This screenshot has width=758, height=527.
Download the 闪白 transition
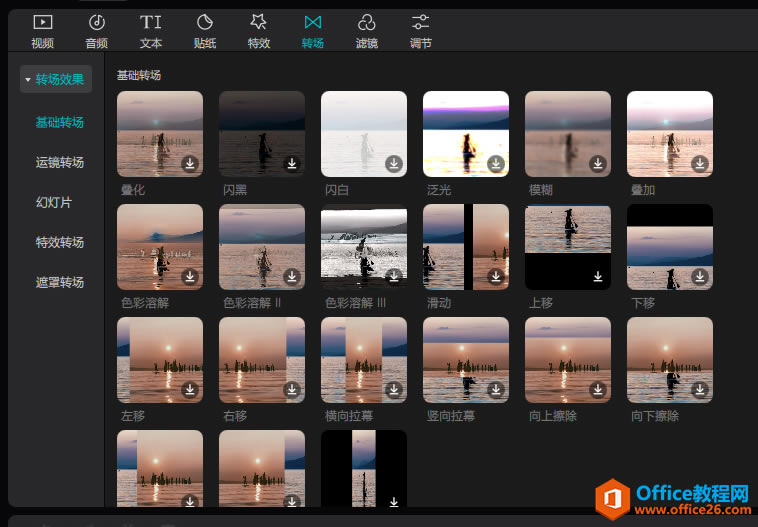tap(394, 163)
